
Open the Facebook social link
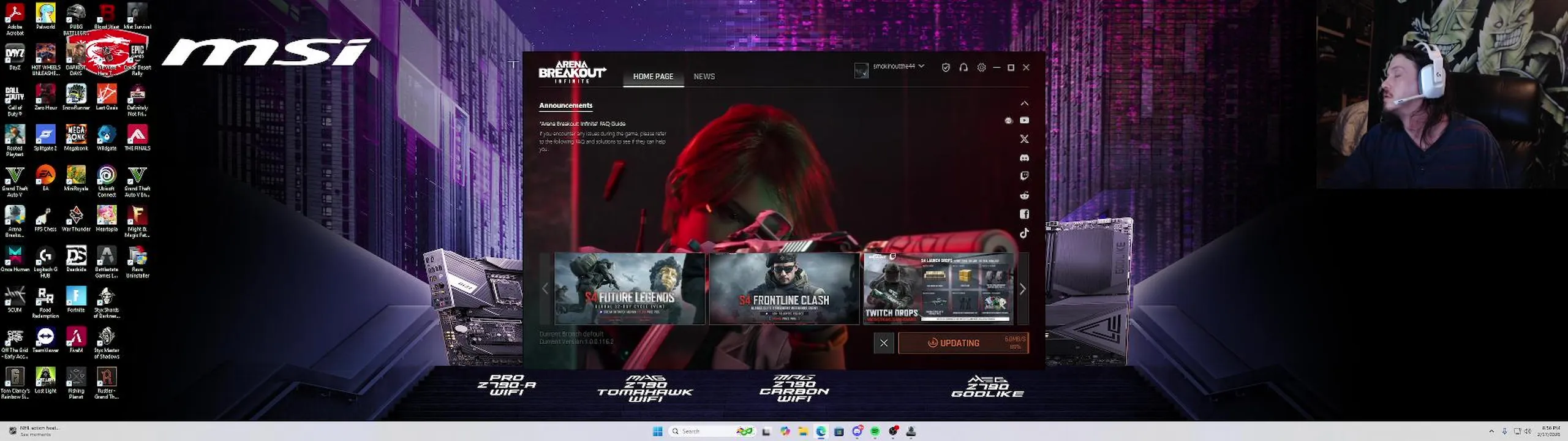pyautogui.click(x=1024, y=214)
